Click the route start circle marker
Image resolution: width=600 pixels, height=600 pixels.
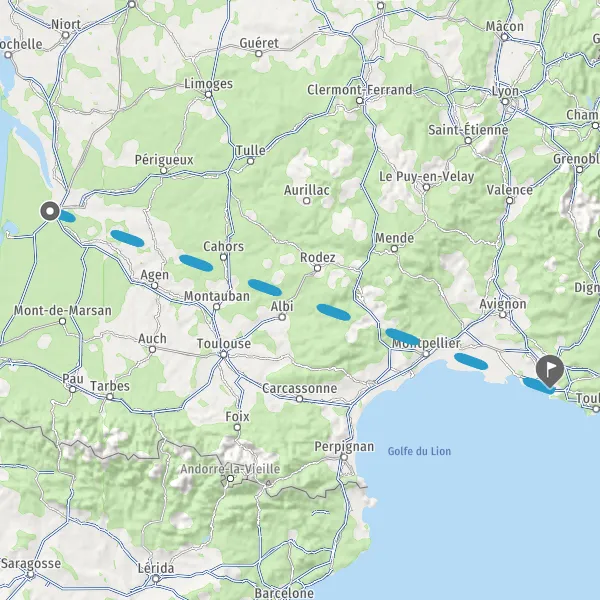(49, 211)
